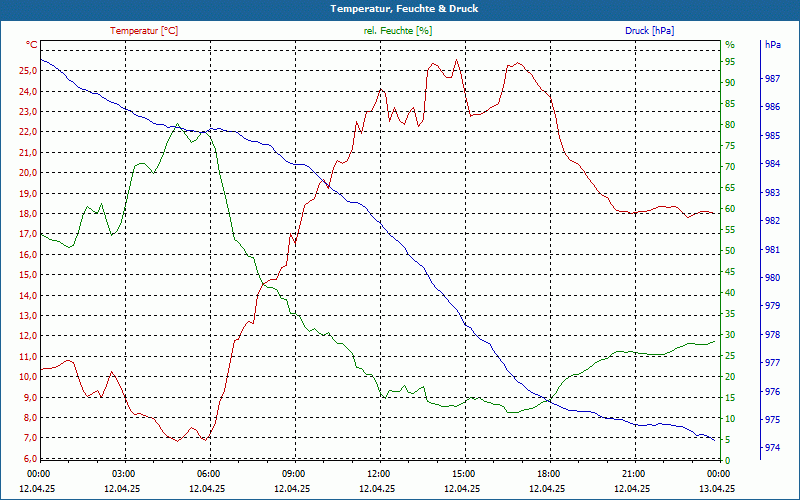Image resolution: width=800 pixels, height=500 pixels.
Task: Click the '%' unit label on the humidity axis
Action: click(730, 45)
